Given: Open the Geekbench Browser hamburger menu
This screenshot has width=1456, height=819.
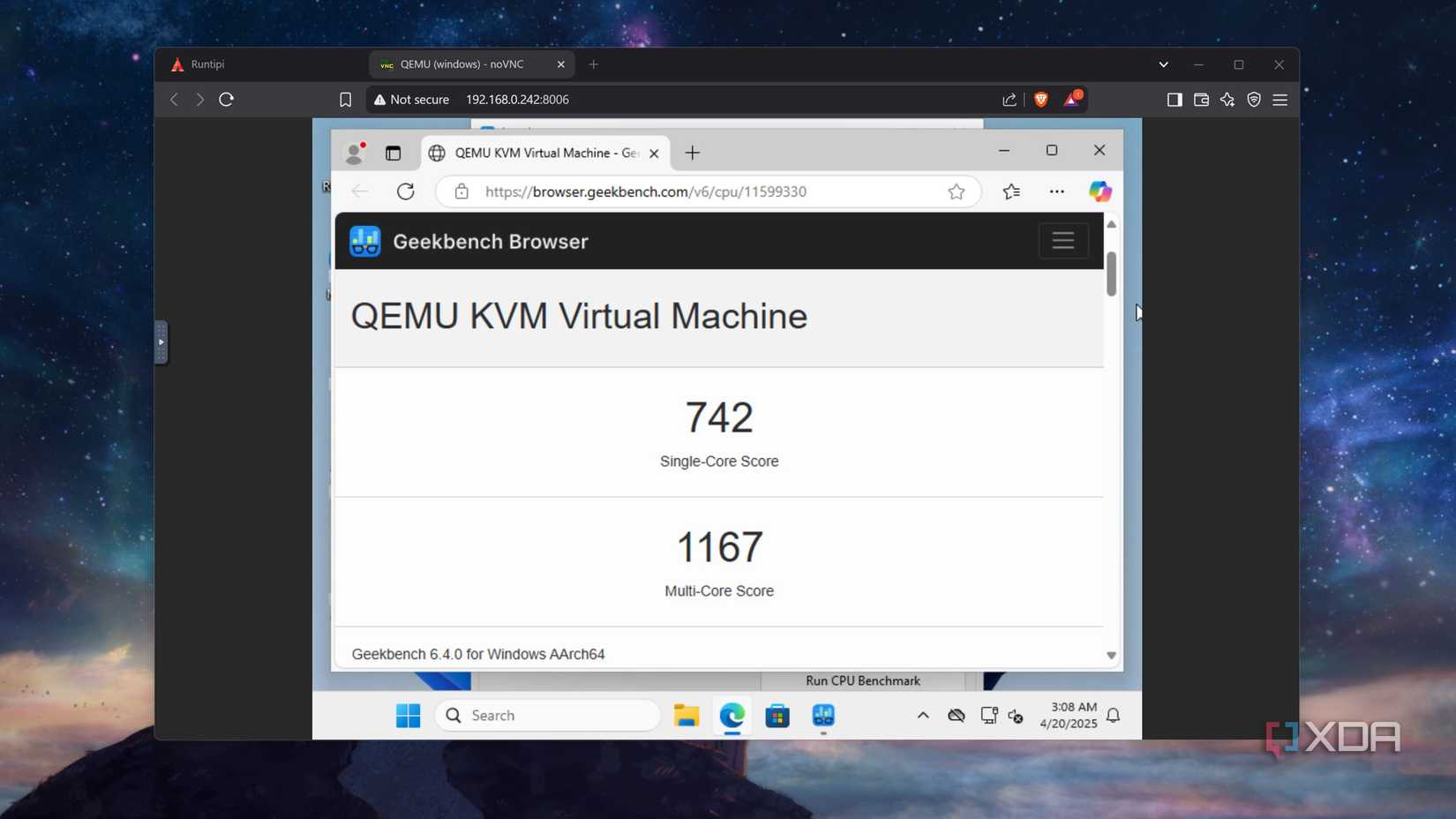Looking at the screenshot, I should click(x=1062, y=240).
